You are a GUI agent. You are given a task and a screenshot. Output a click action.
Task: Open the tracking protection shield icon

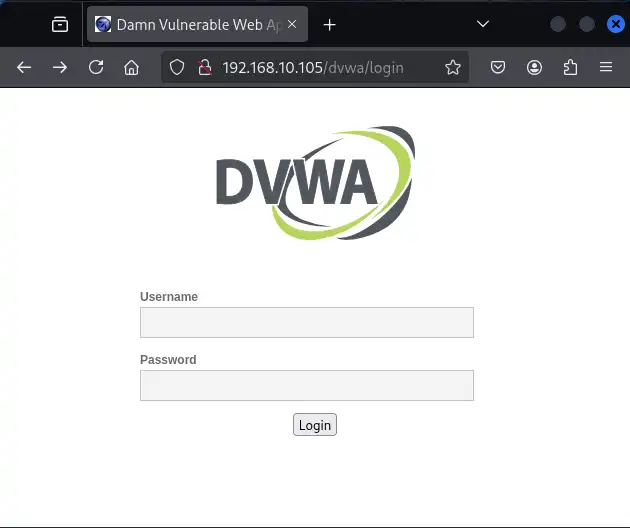[x=177, y=67]
